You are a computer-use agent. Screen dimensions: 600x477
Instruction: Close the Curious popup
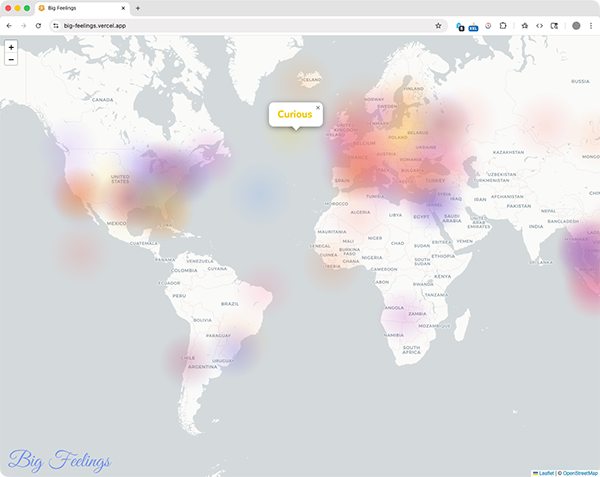tap(318, 107)
